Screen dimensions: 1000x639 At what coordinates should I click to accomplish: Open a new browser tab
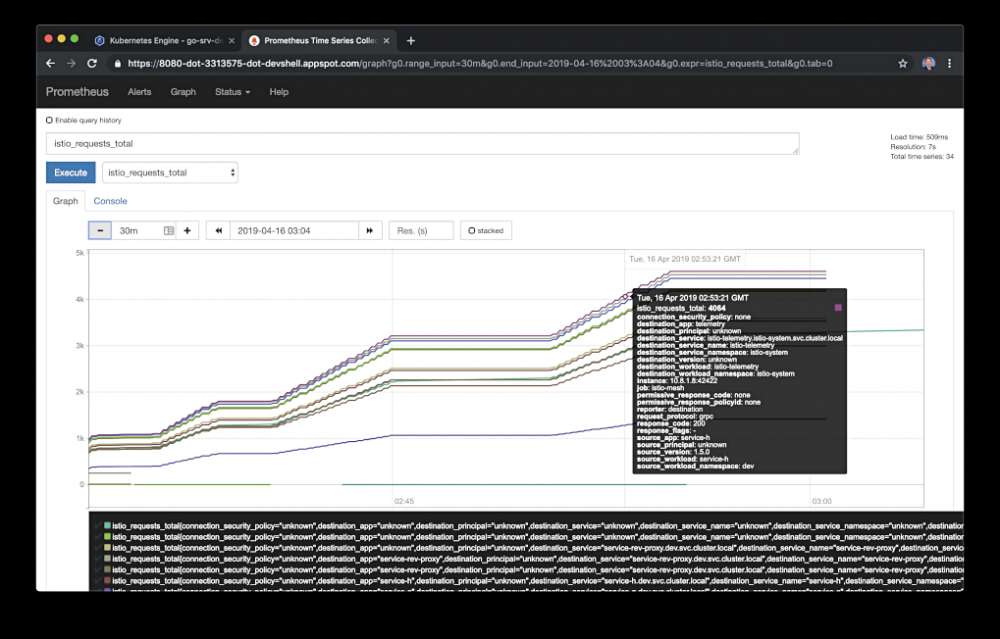pyautogui.click(x=411, y=40)
